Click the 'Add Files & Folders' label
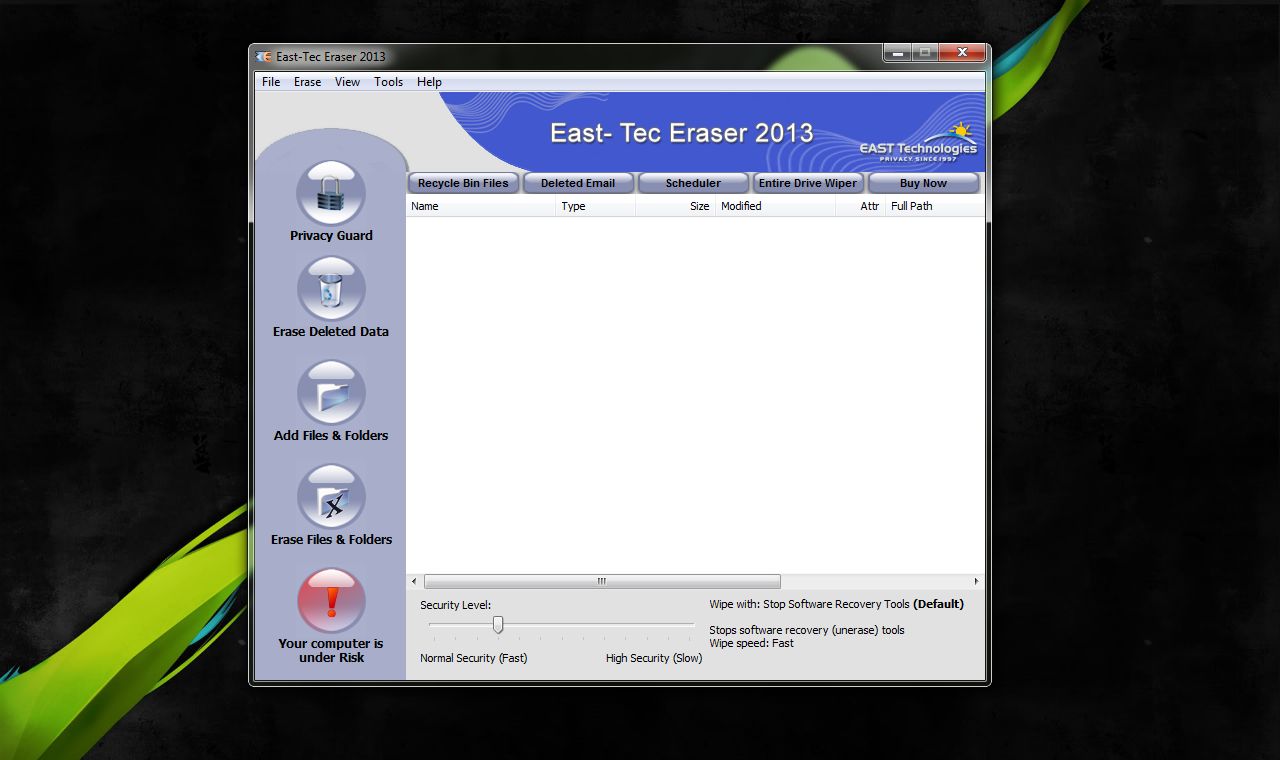1280x760 pixels. (x=331, y=436)
